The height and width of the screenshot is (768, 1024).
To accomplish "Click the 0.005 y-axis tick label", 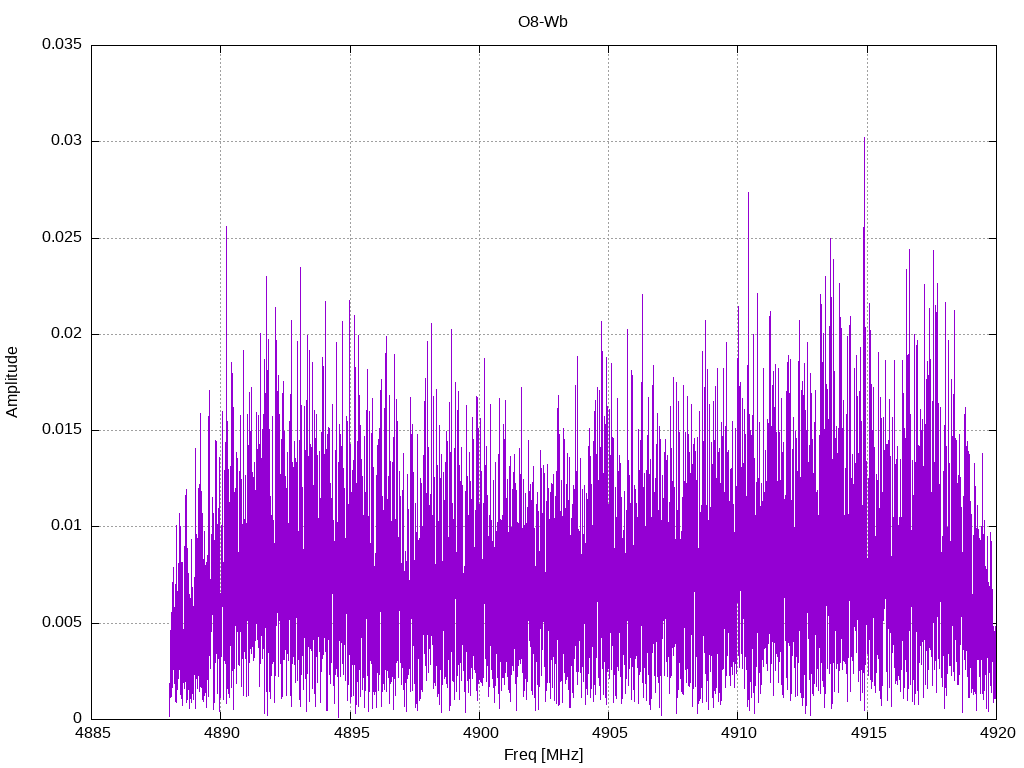I will click(61, 623).
